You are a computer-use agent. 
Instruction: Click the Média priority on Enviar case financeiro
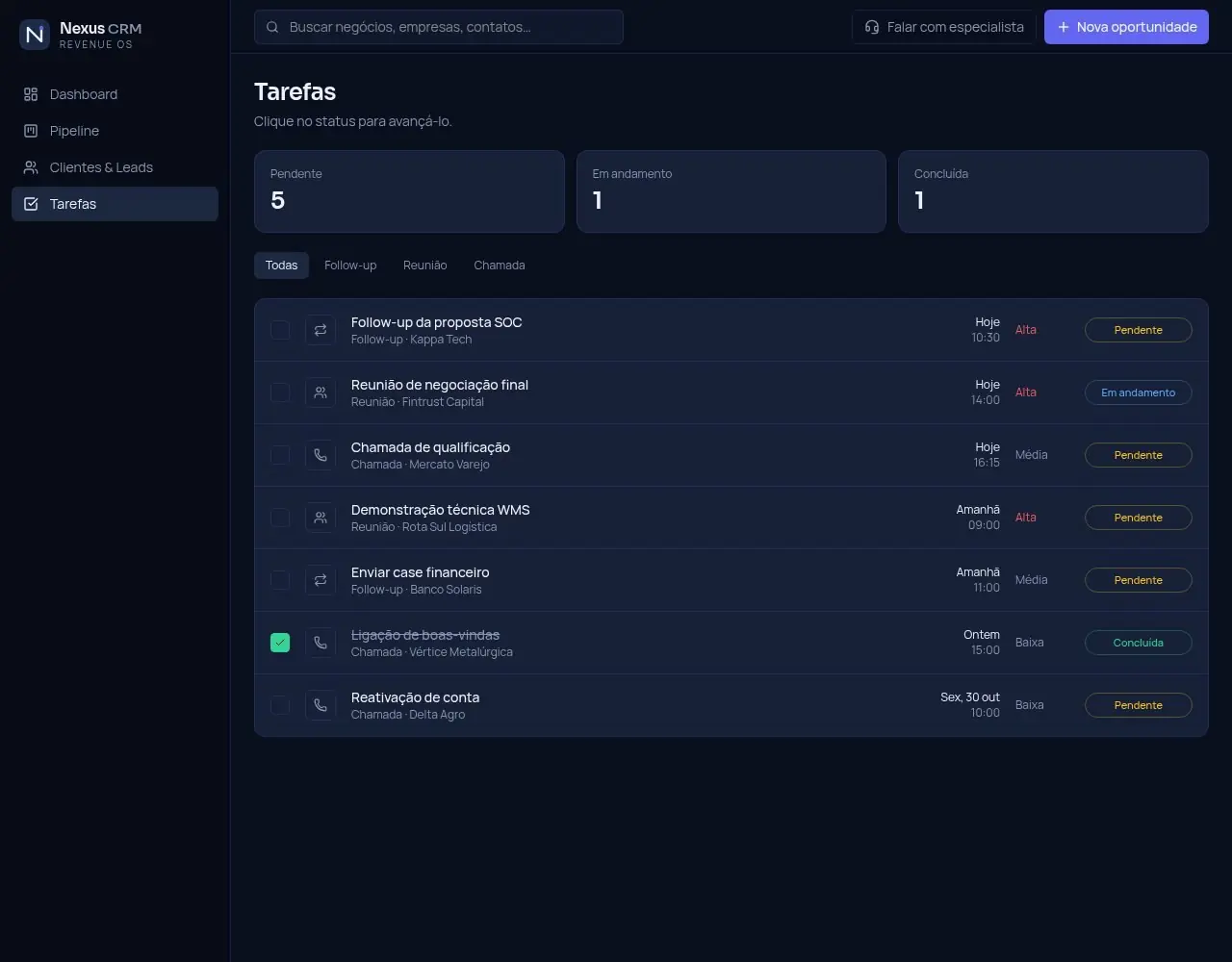click(x=1032, y=580)
